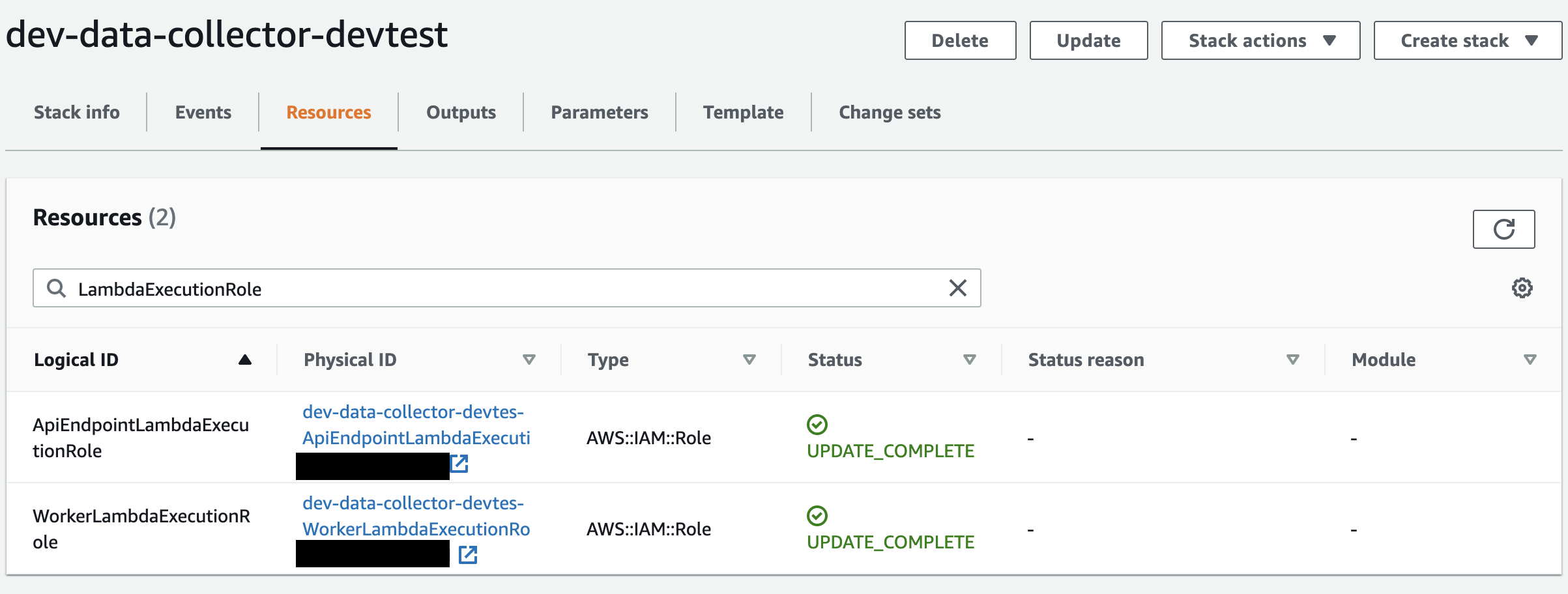Click the Logical ID column header
Viewport: 1568px width, 594px height.
76,360
